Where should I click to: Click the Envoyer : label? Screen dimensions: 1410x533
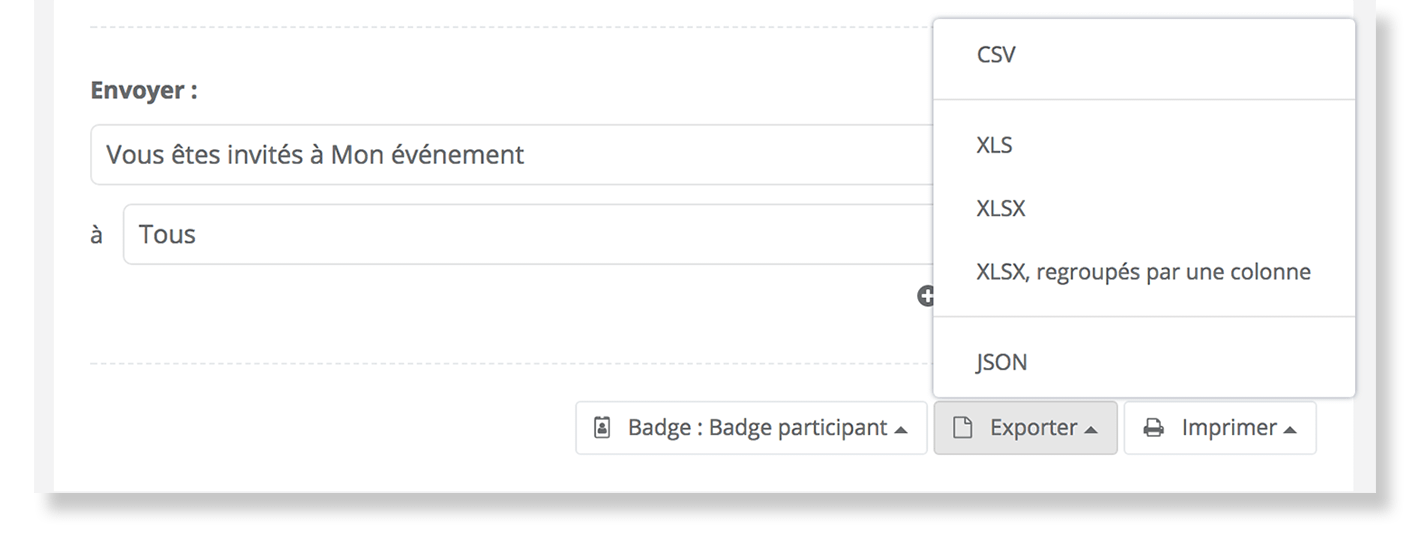pyautogui.click(x=144, y=91)
